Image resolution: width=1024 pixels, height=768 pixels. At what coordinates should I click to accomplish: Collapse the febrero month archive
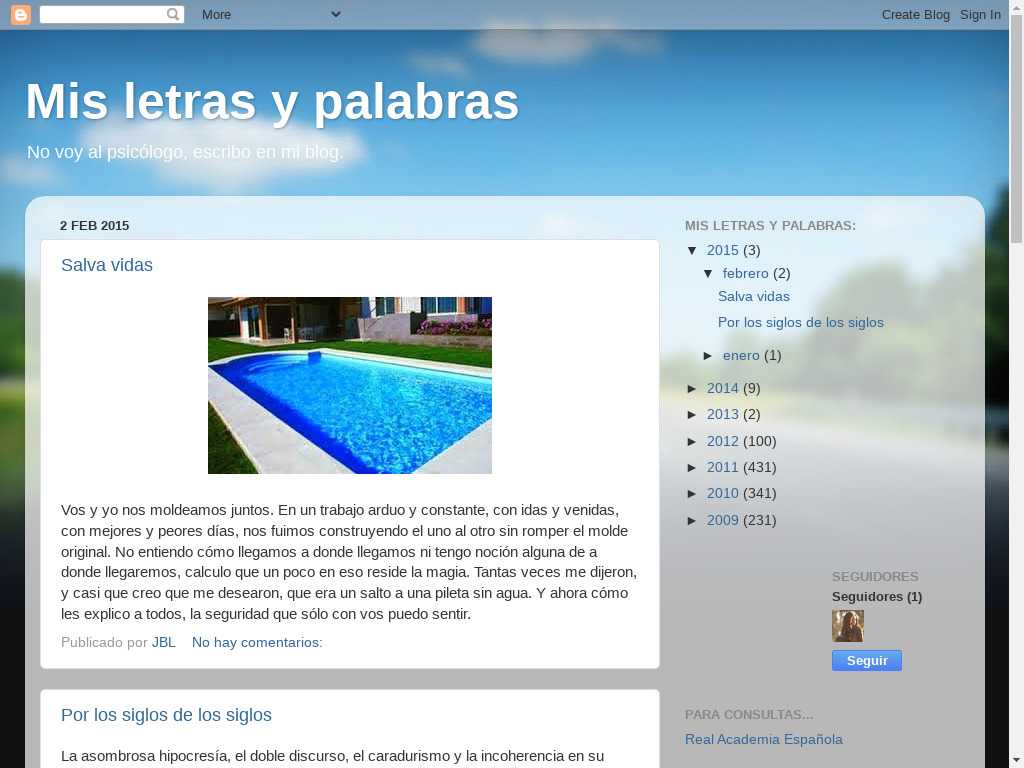click(709, 274)
